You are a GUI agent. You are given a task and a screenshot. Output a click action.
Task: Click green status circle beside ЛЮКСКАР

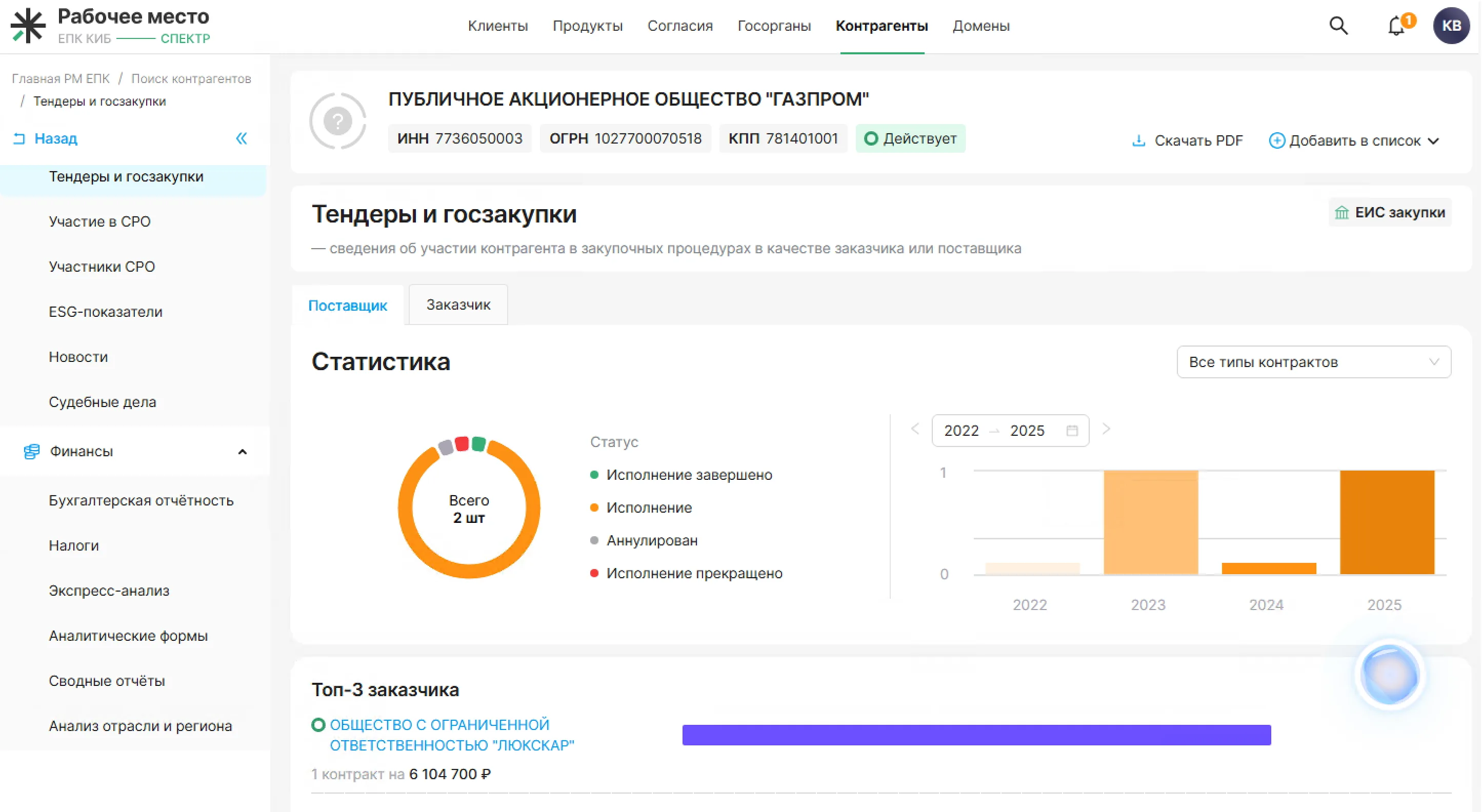pos(318,724)
